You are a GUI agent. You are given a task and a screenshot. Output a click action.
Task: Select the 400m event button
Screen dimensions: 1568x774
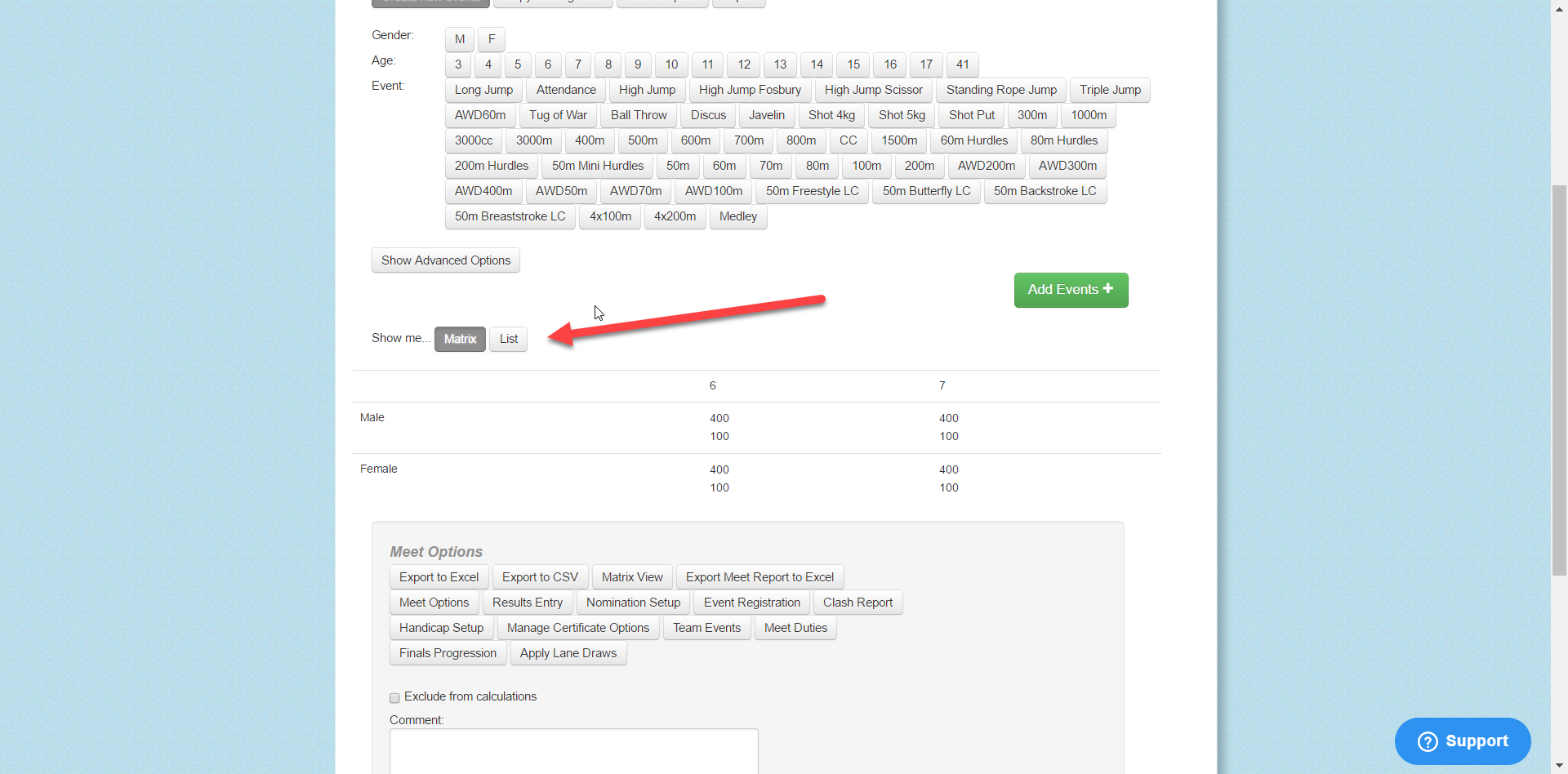click(590, 140)
